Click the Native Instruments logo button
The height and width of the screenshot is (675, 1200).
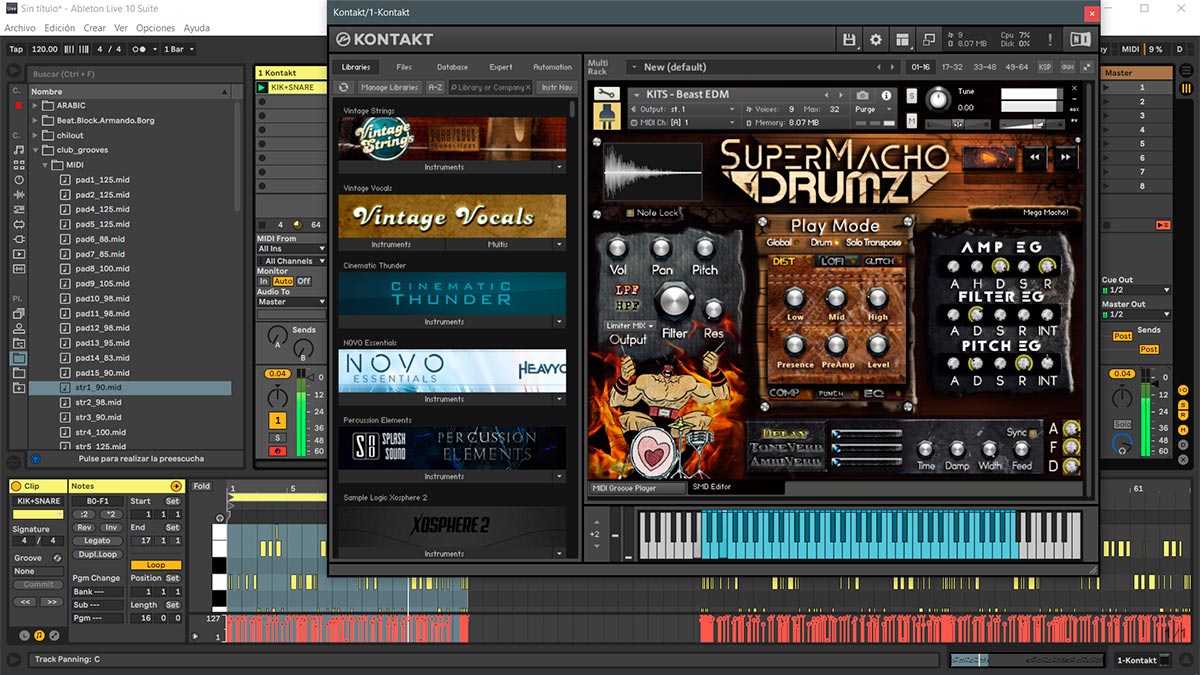coord(1080,39)
